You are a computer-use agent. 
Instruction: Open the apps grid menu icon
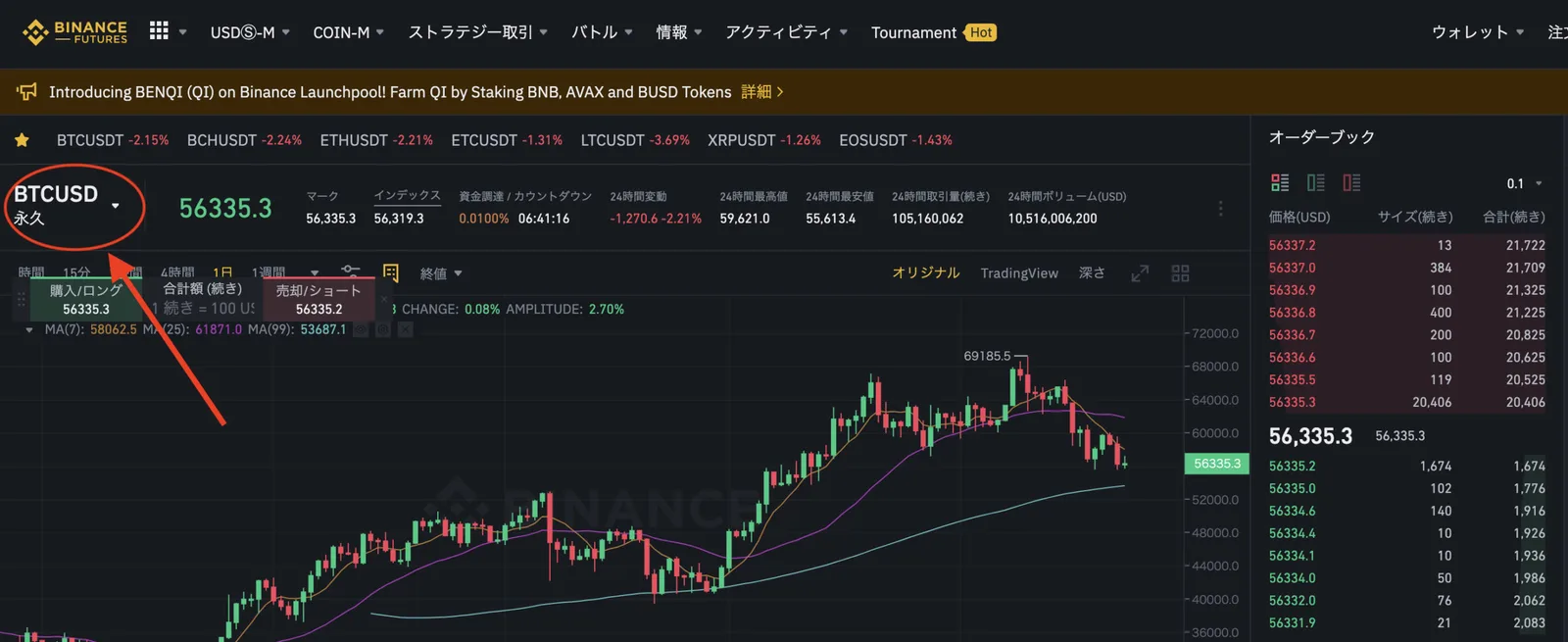click(159, 31)
